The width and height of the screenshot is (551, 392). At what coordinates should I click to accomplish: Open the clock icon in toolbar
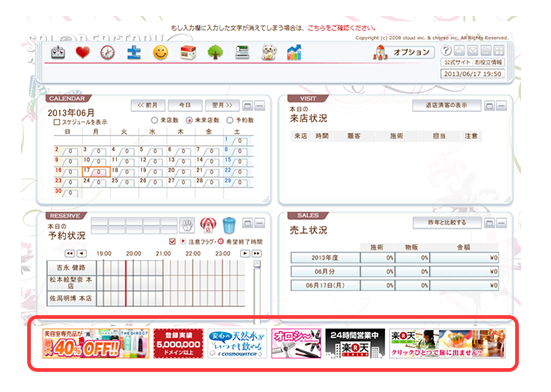(107, 53)
